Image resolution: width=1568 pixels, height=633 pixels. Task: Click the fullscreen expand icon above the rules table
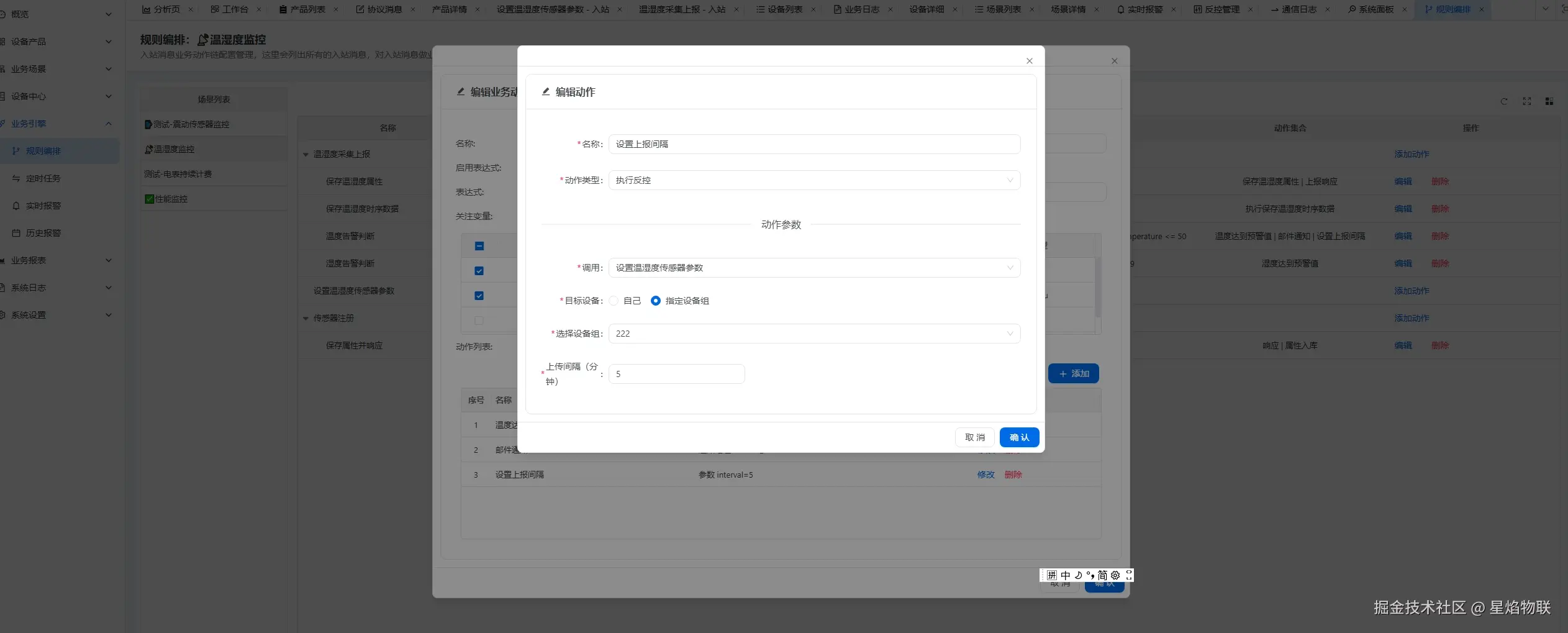click(1527, 101)
